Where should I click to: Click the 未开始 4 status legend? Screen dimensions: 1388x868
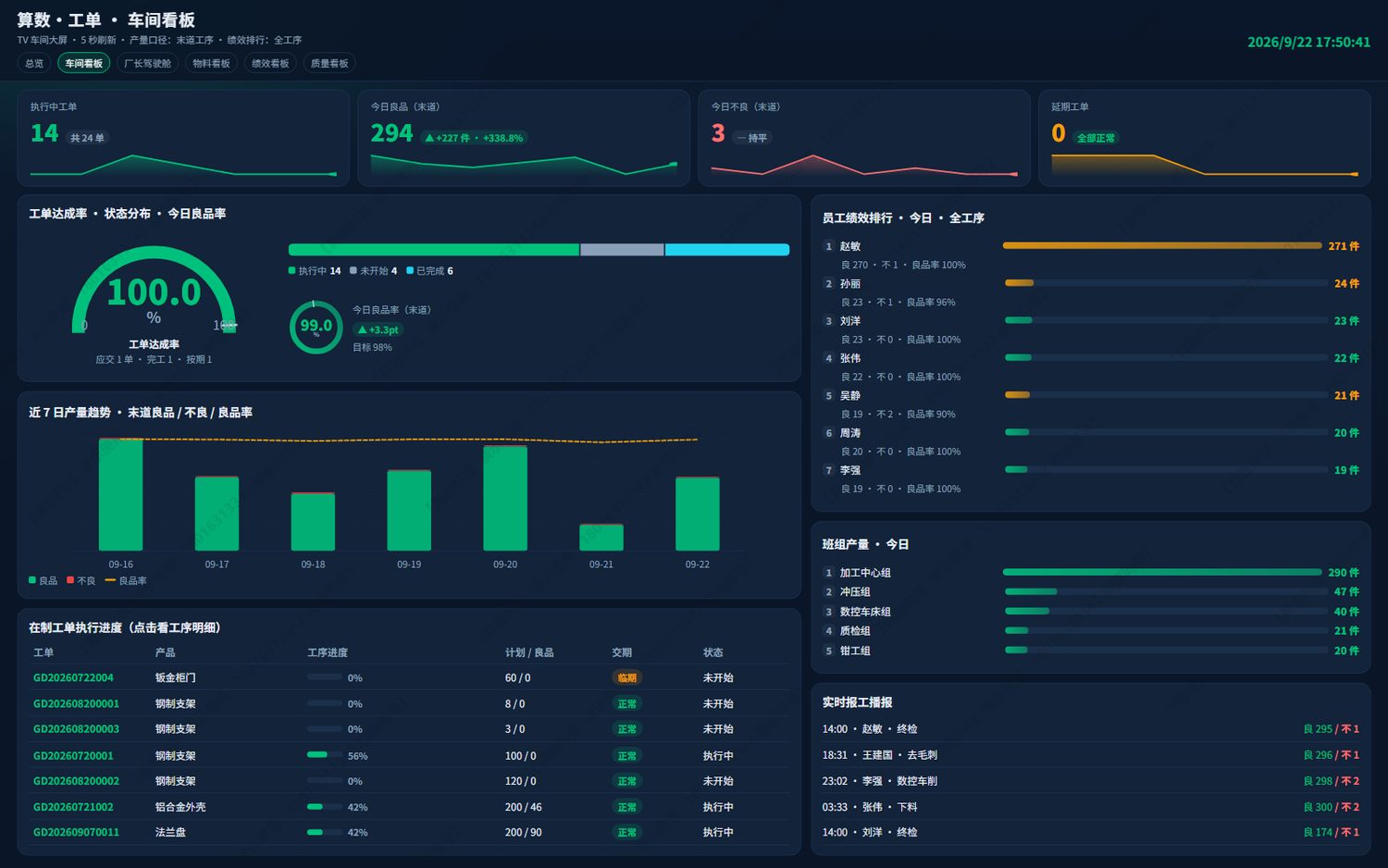click(x=374, y=271)
